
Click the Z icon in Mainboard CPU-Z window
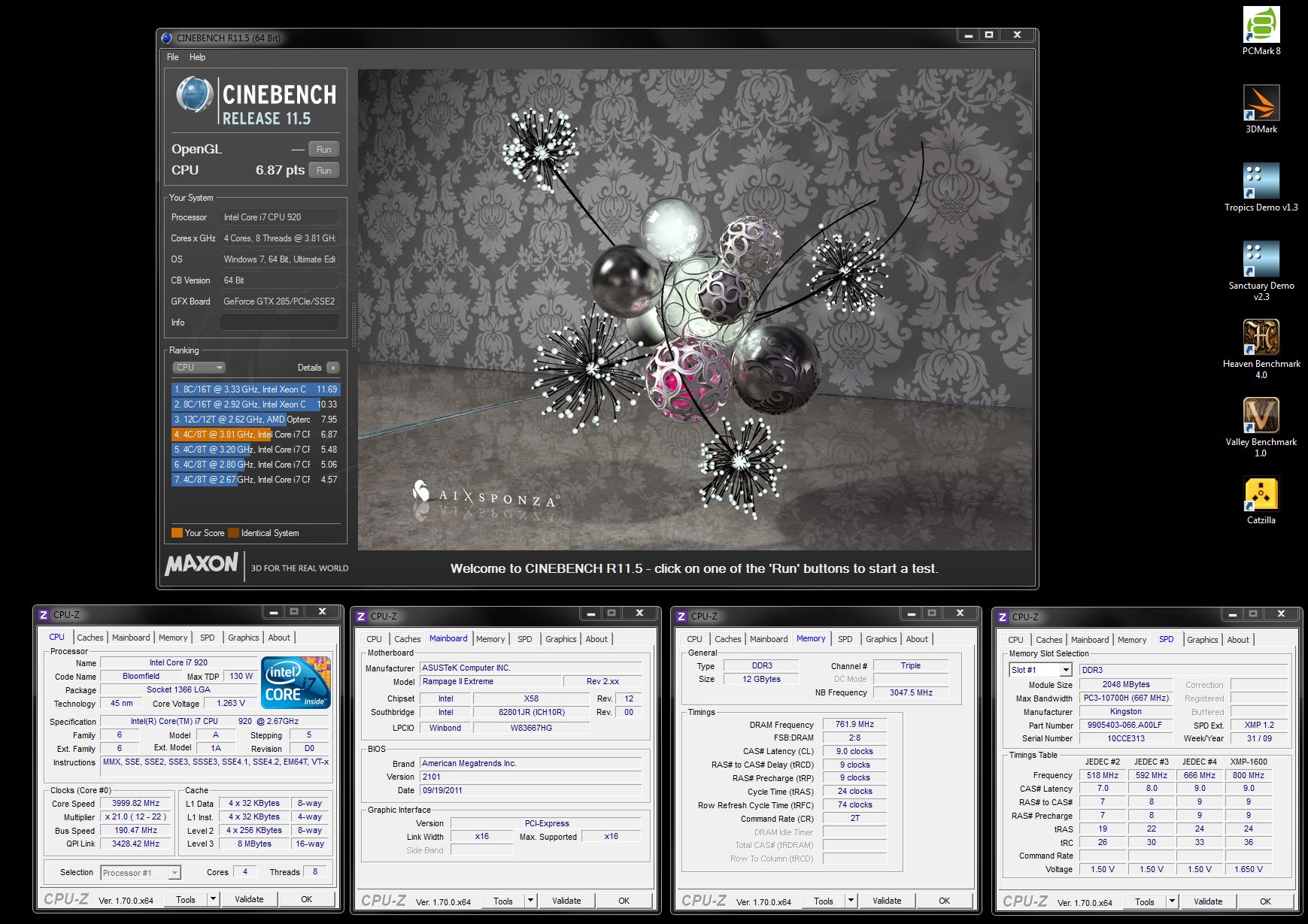[361, 616]
